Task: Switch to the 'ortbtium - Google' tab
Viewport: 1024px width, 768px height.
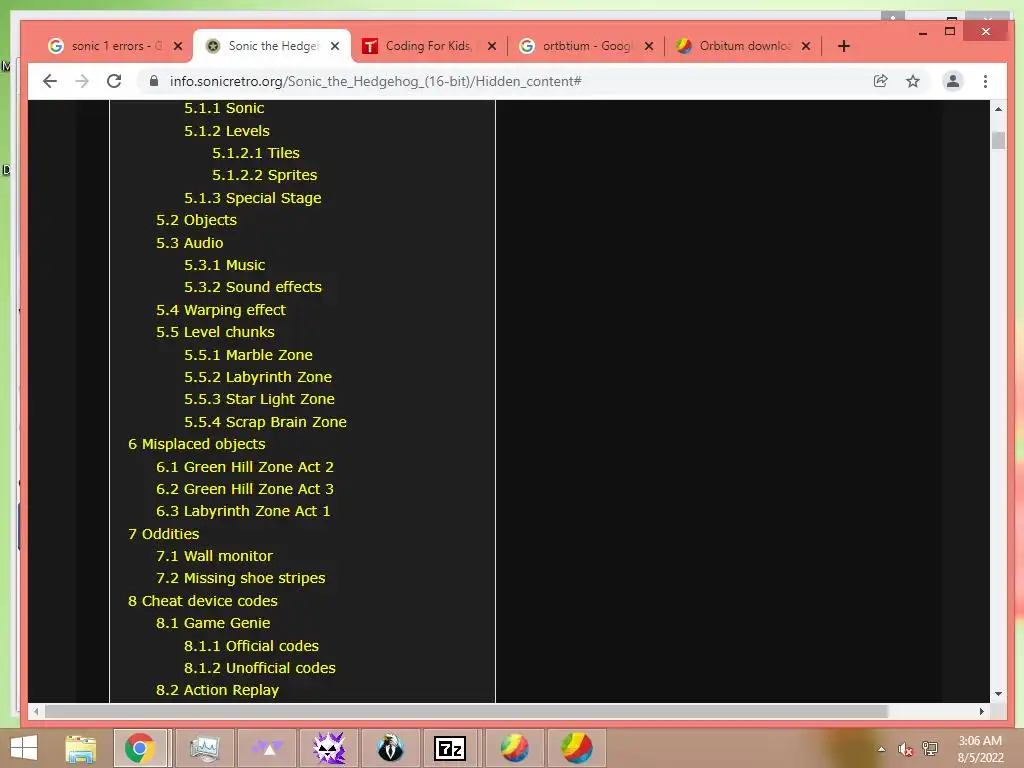Action: 584,46
